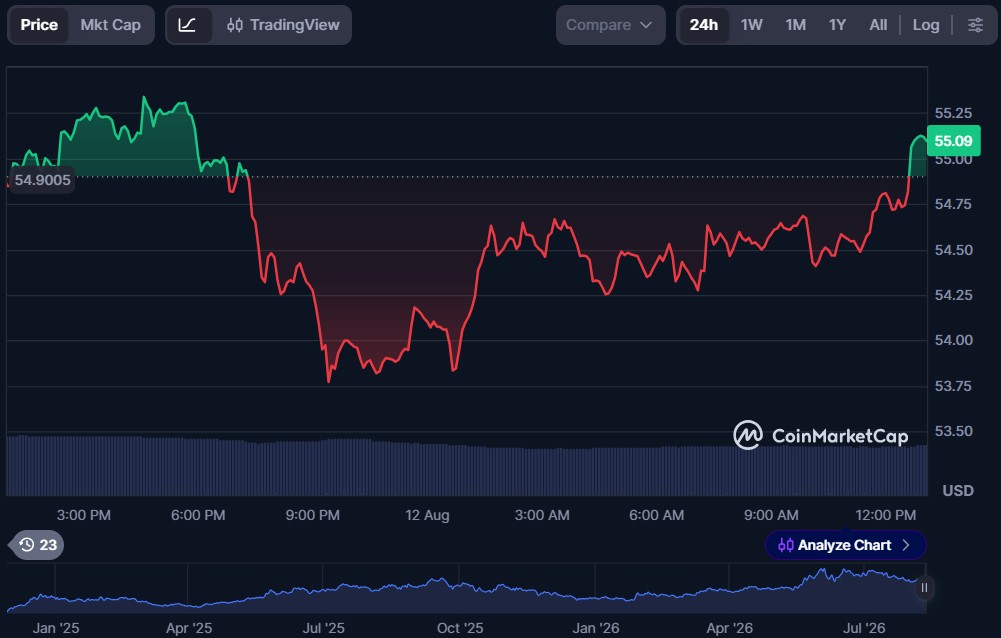
Task: Click the 55.25 price axis label
Action: pos(953,113)
